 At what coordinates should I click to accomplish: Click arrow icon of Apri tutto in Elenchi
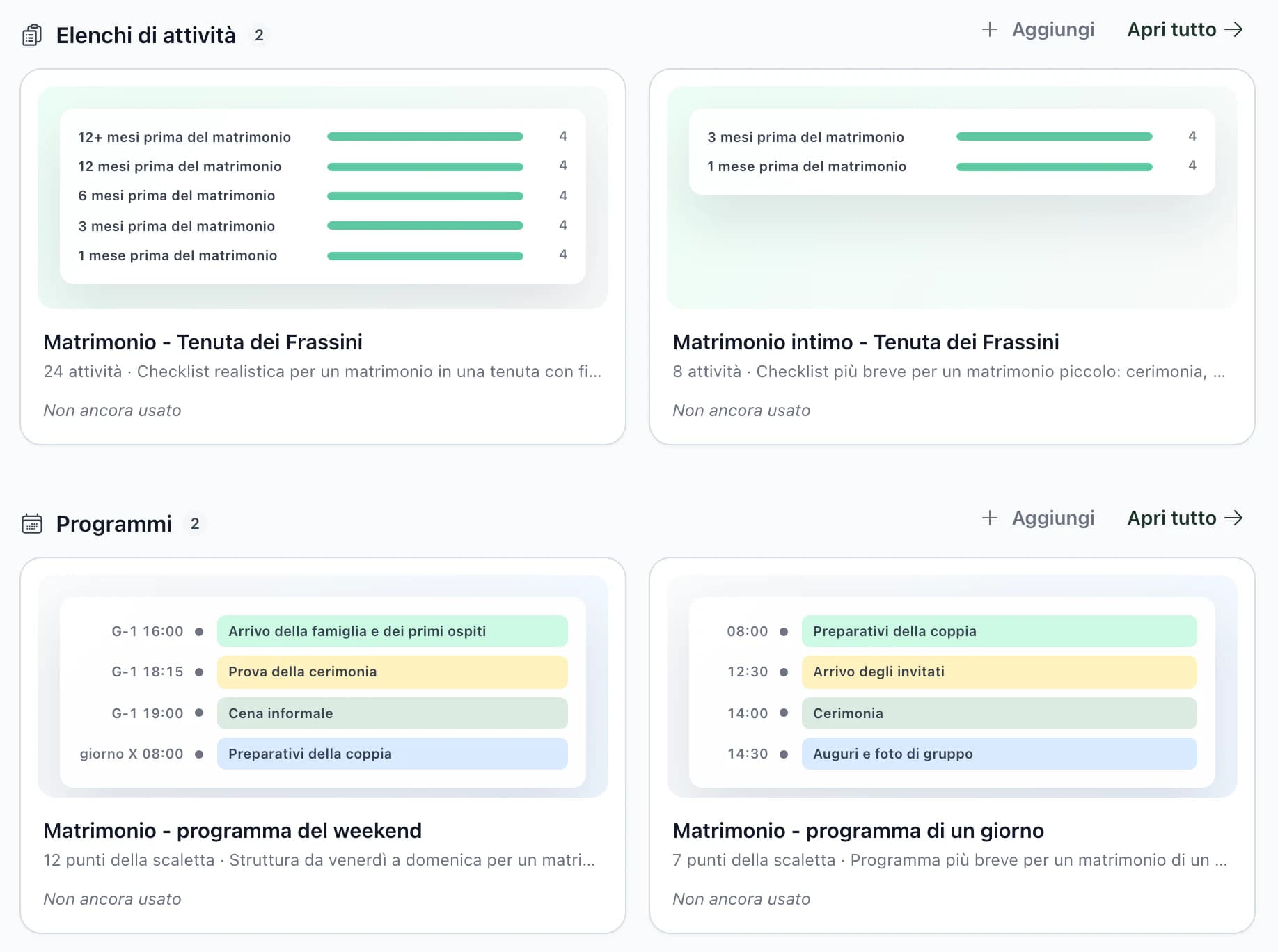coord(1233,29)
